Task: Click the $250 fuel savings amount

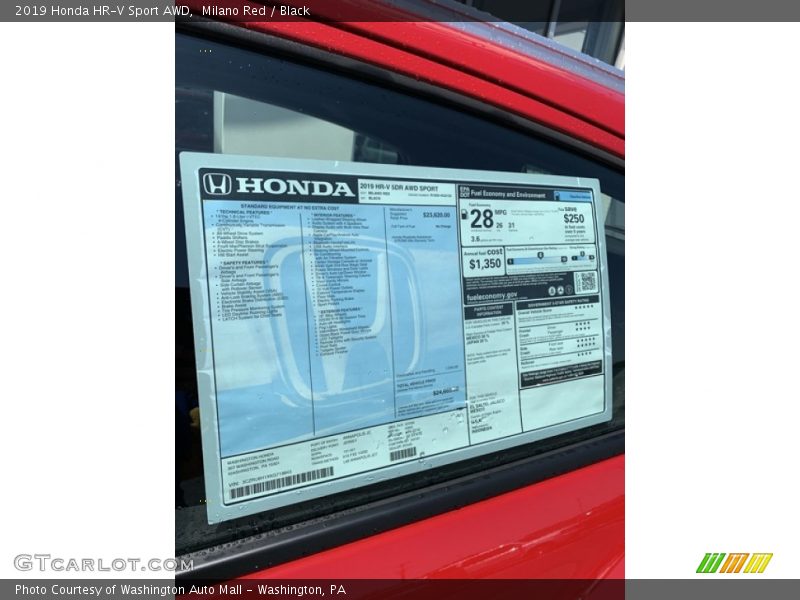Action: [573, 218]
